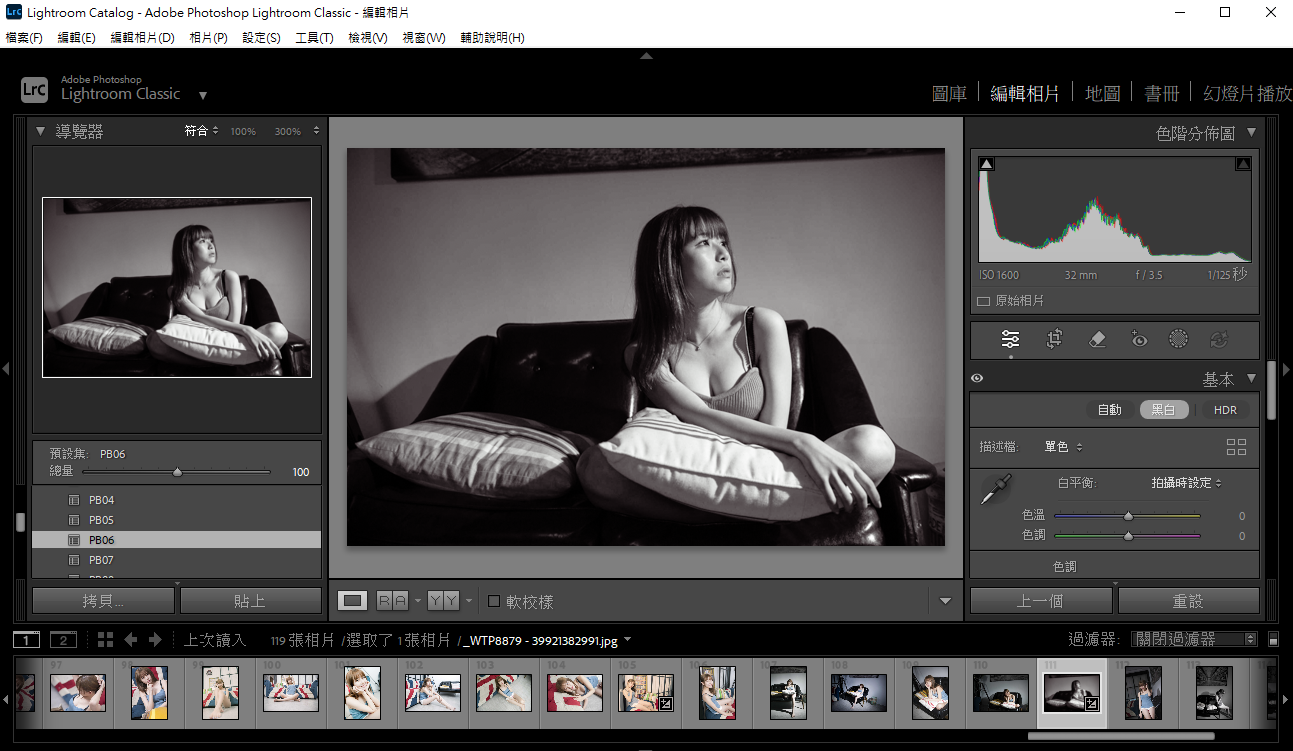Enable HDR editing mode

[x=1225, y=410]
